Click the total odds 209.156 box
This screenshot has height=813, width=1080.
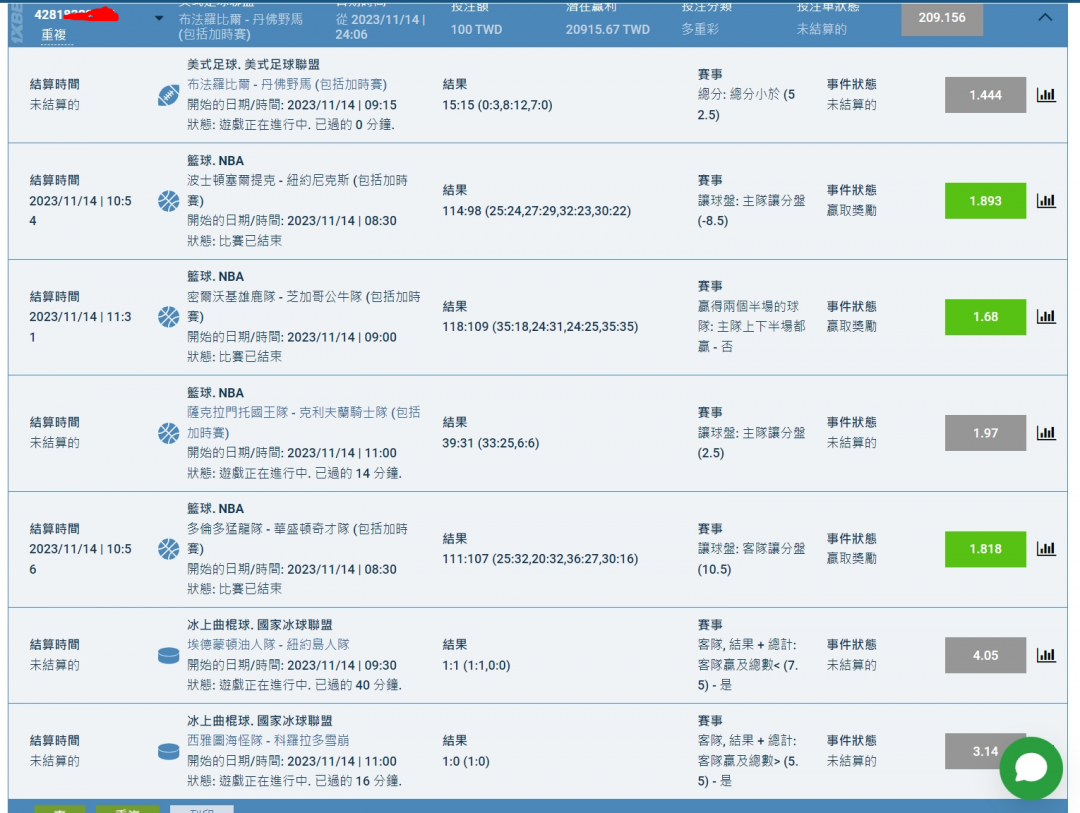pyautogui.click(x=942, y=18)
